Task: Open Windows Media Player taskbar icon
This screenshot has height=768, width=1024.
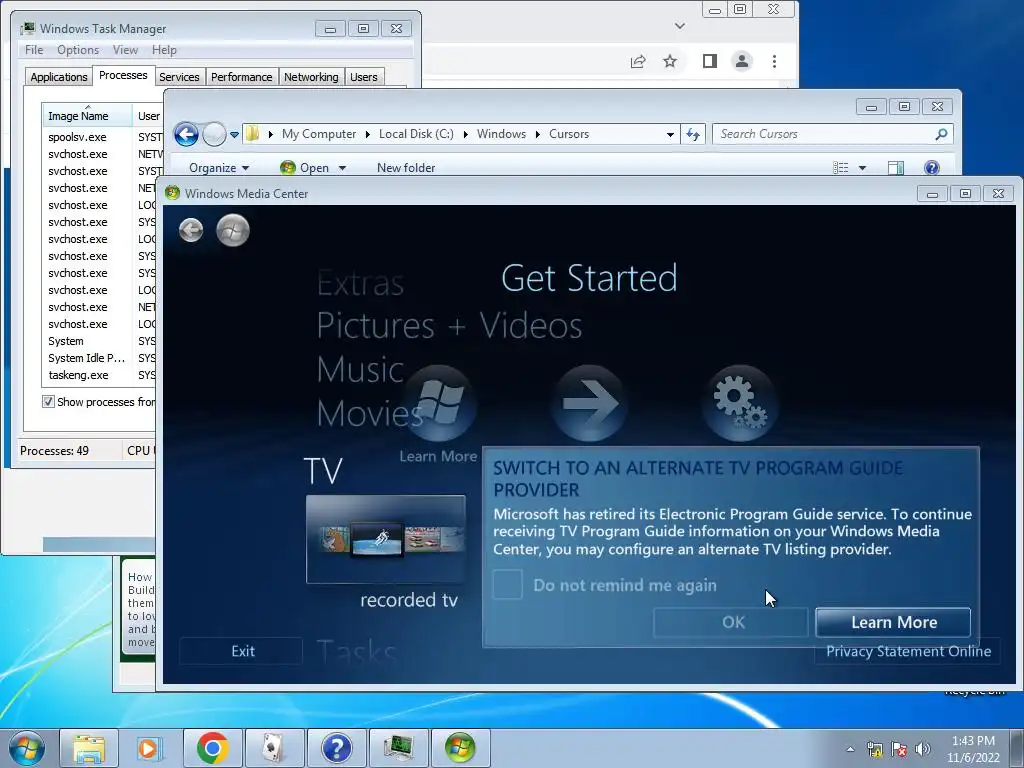Action: [150, 748]
